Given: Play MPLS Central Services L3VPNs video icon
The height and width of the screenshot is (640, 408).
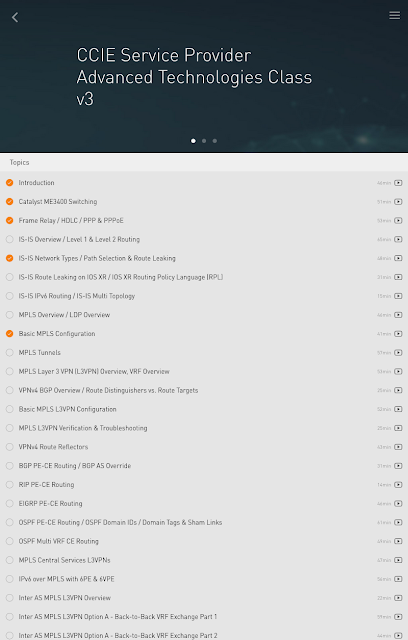Looking at the screenshot, I should tap(398, 560).
